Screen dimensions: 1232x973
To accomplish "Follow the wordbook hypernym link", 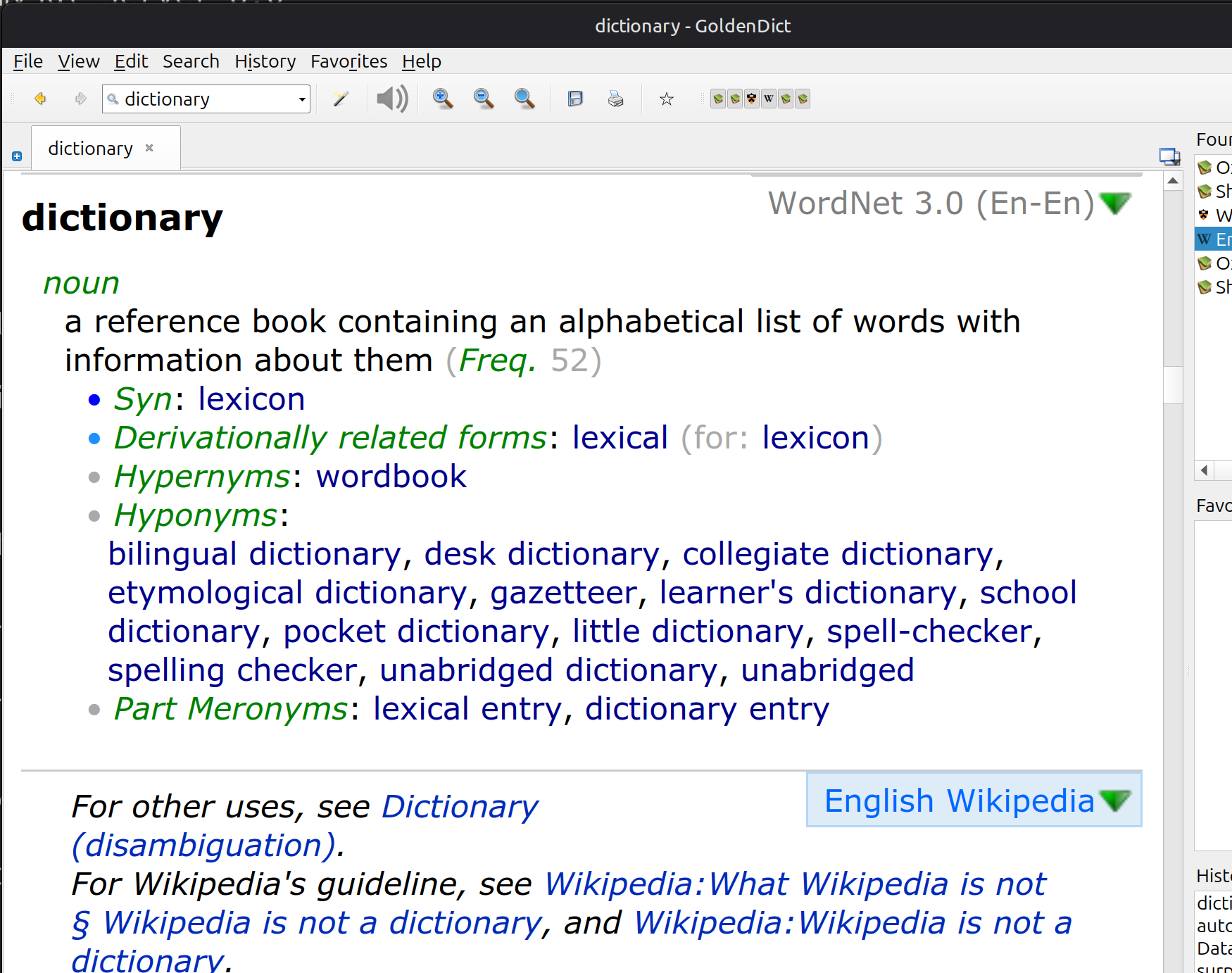I will click(x=391, y=477).
